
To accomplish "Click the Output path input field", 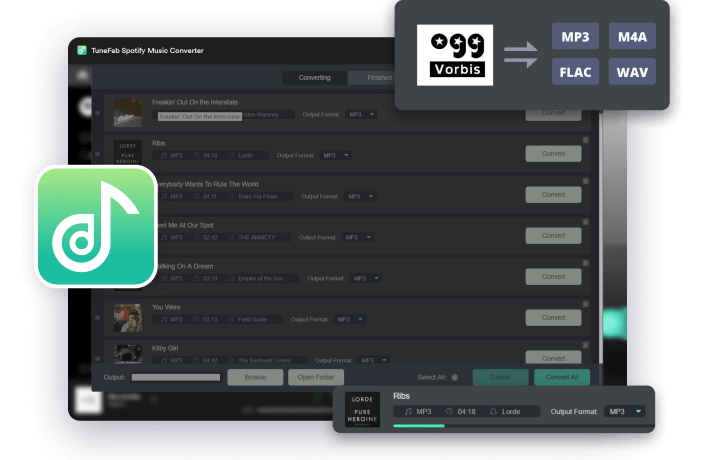I will 176,377.
